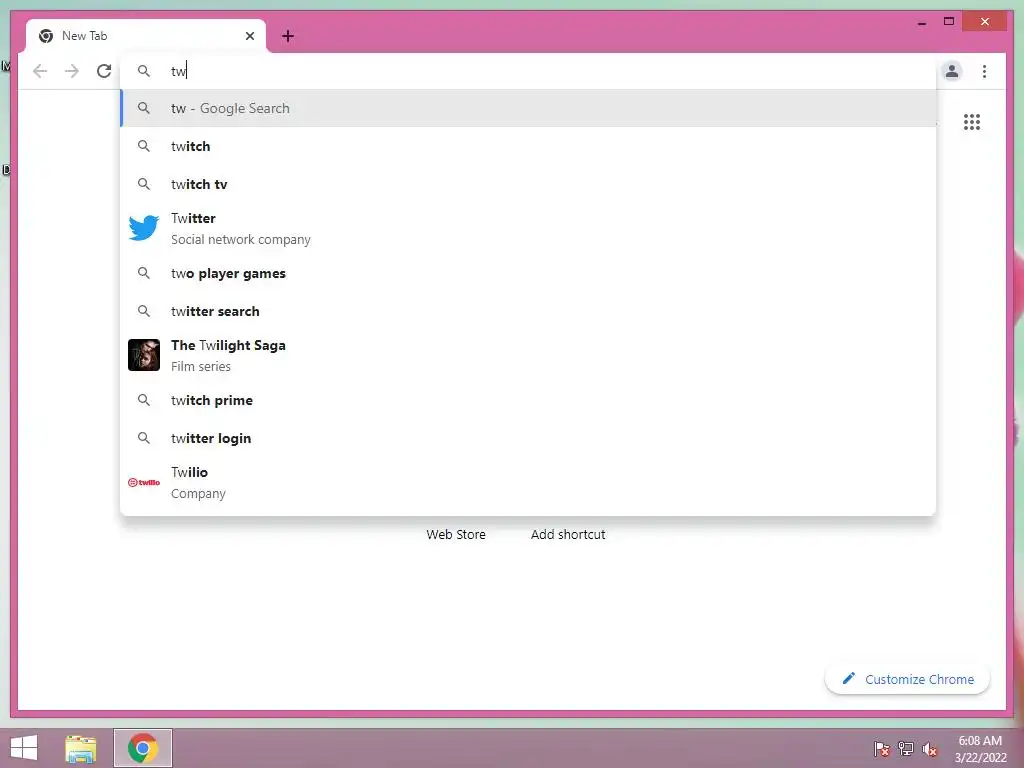Viewport: 1024px width, 768px height.
Task: Open the Web Store shortcut
Action: click(x=456, y=534)
